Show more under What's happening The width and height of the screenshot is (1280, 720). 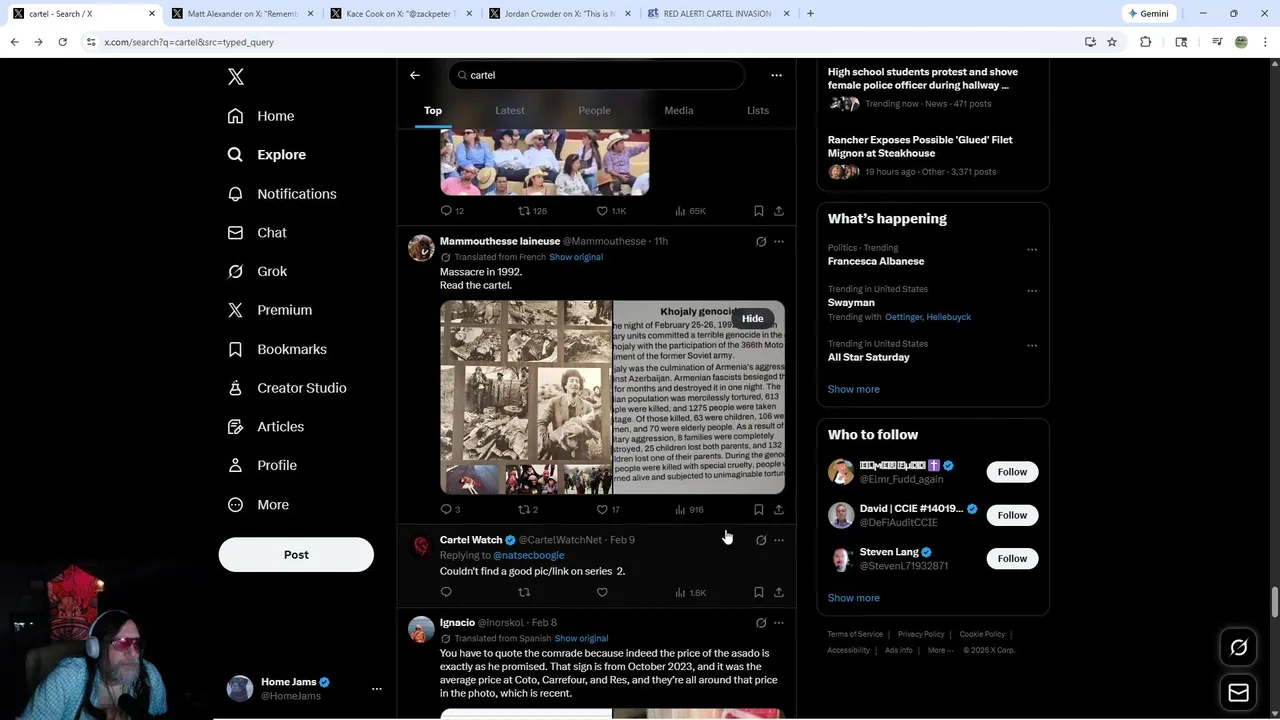point(853,389)
